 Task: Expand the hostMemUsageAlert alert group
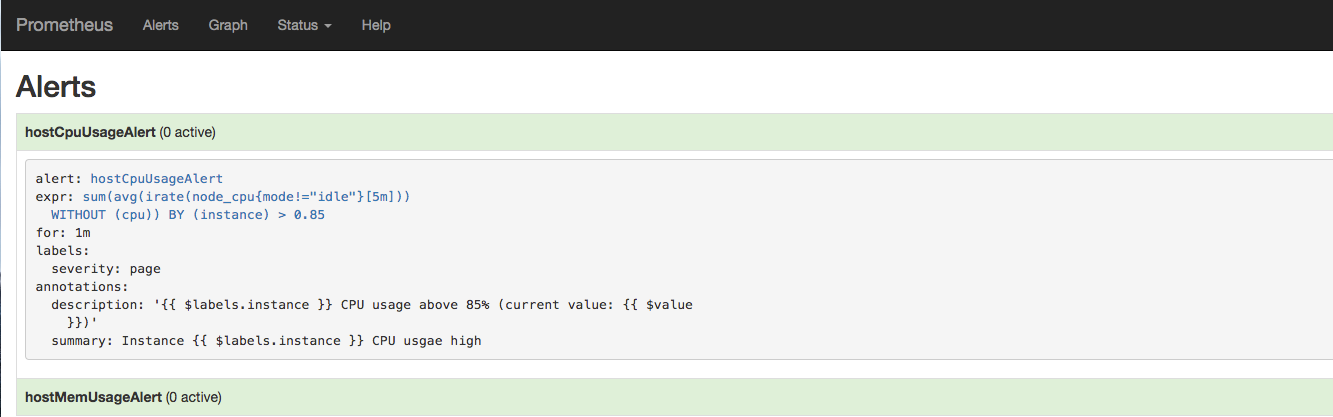click(92, 398)
